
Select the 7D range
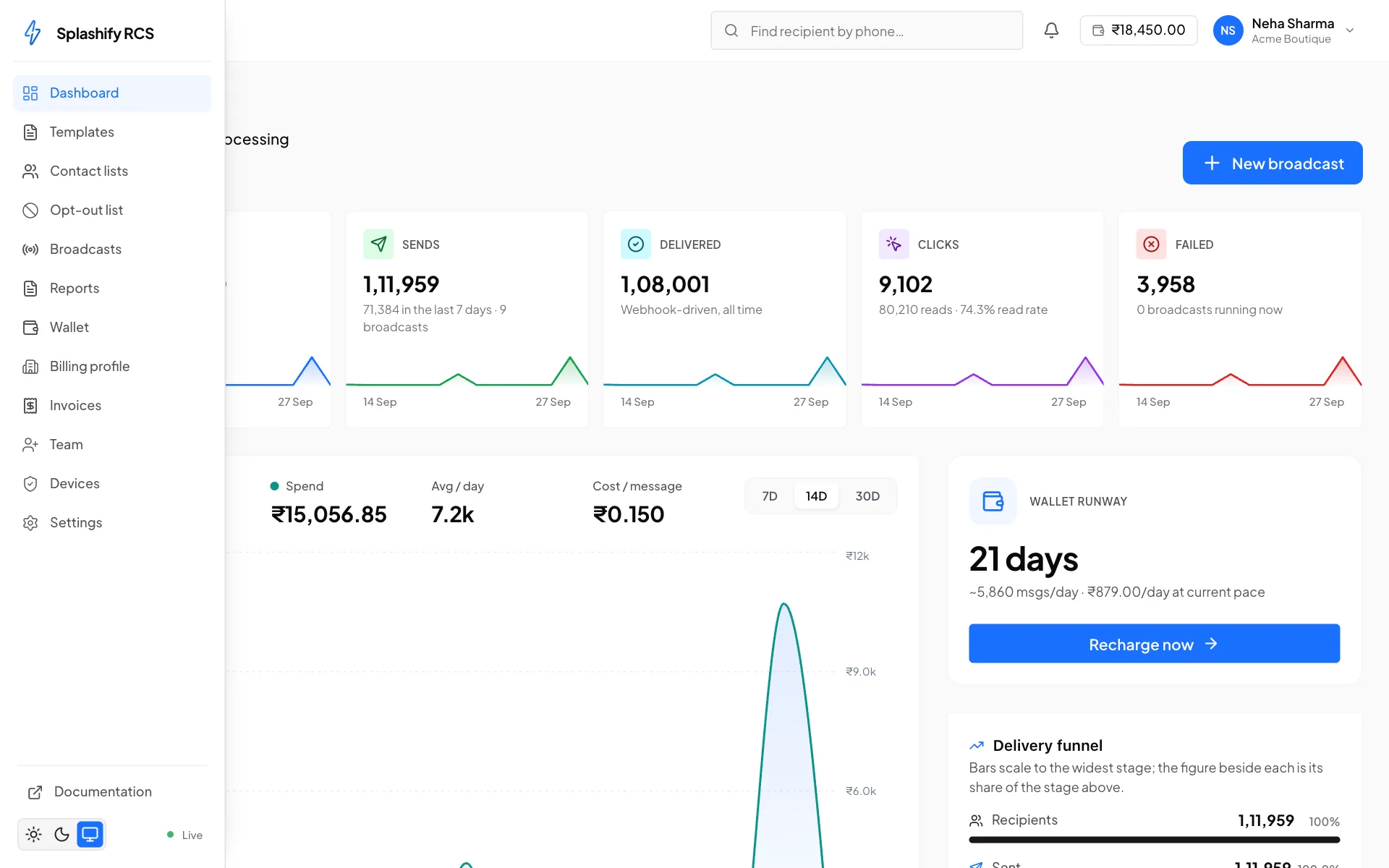pyautogui.click(x=770, y=496)
